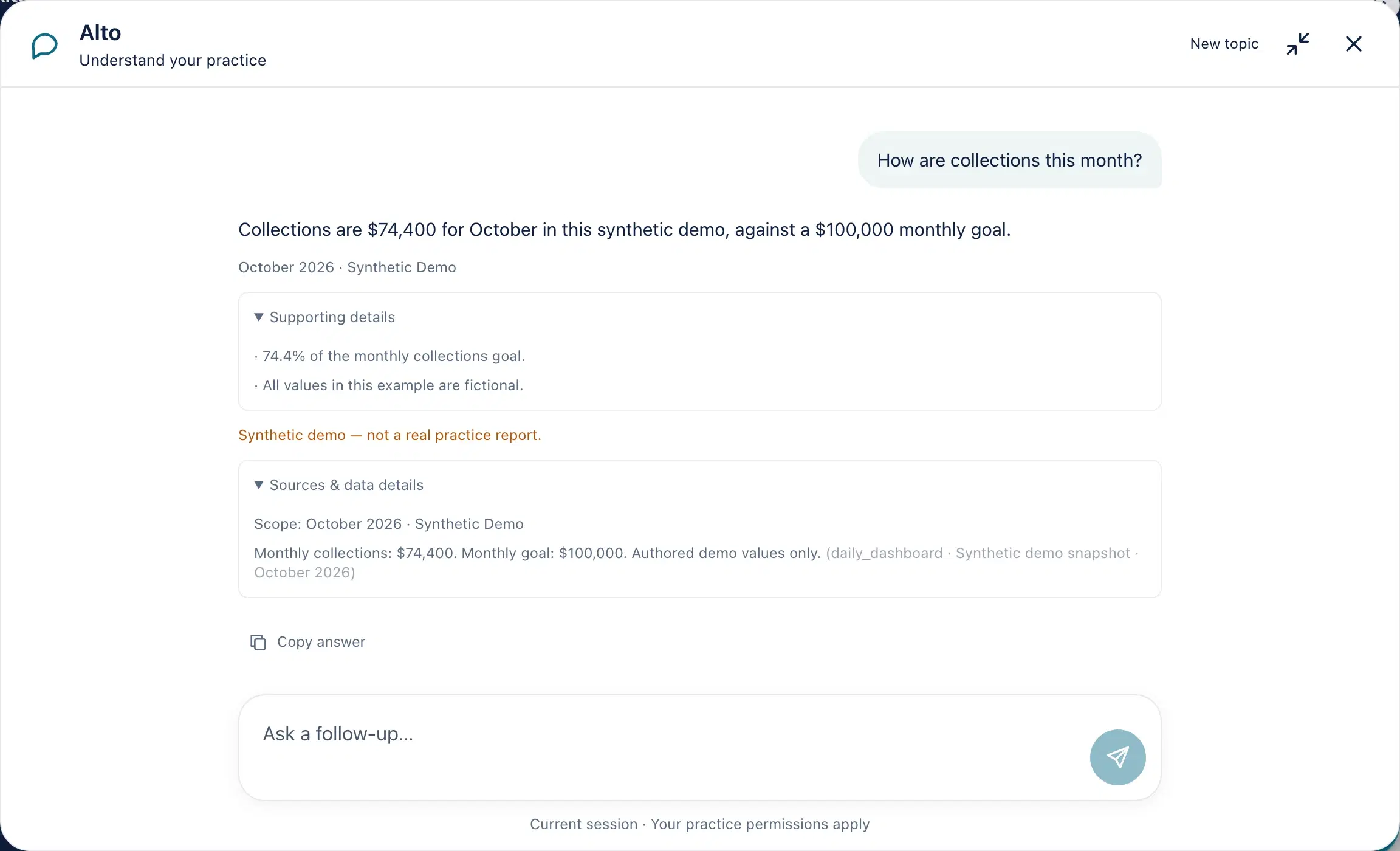This screenshot has height=851, width=1400.
Task: Select the user message 'How are collections this month?'
Action: pos(1009,160)
